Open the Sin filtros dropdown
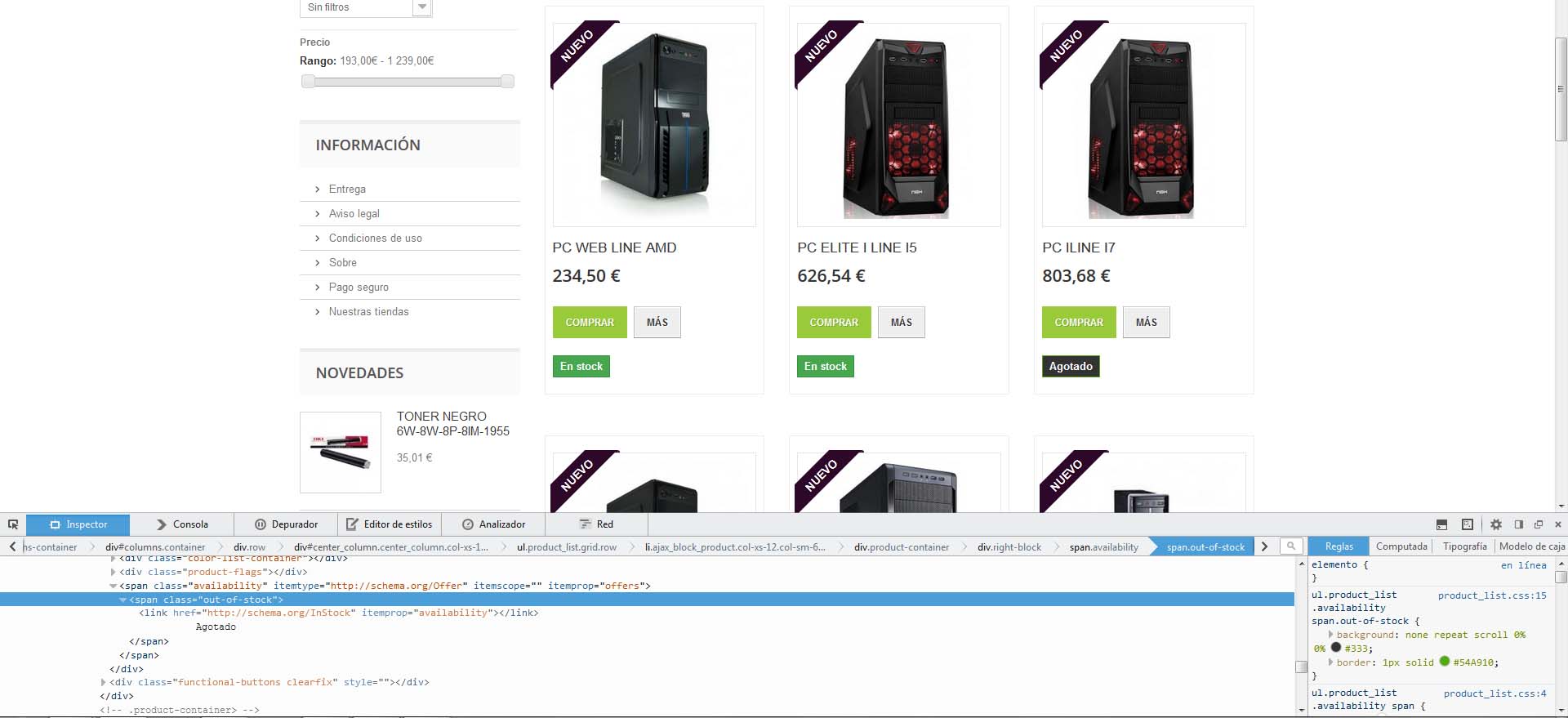The width and height of the screenshot is (1568, 718). [x=366, y=7]
